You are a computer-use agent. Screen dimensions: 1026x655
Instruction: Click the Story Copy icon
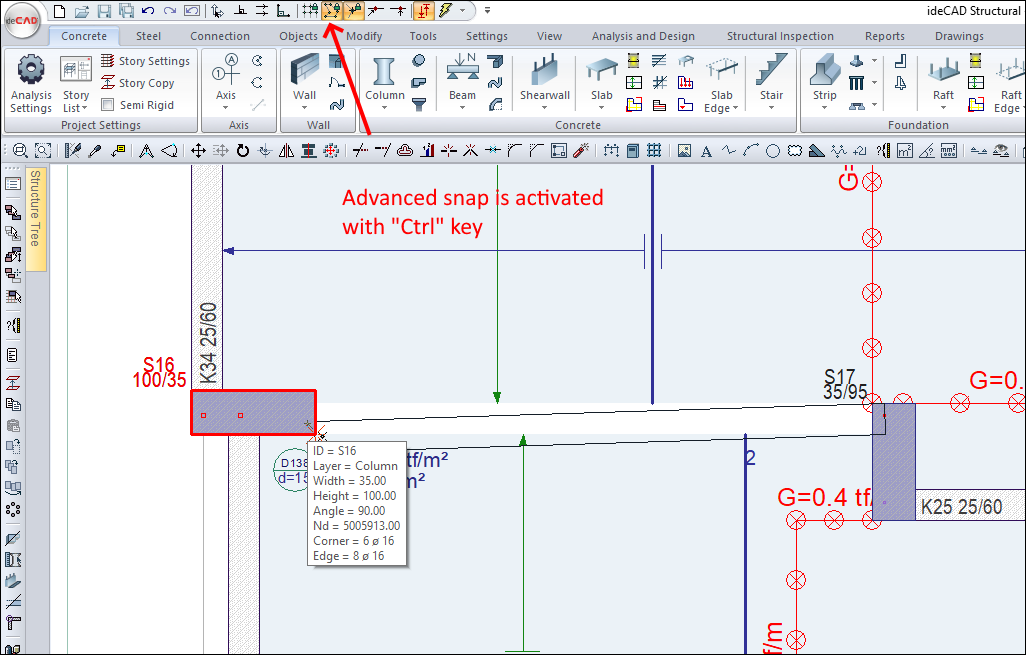coord(109,83)
